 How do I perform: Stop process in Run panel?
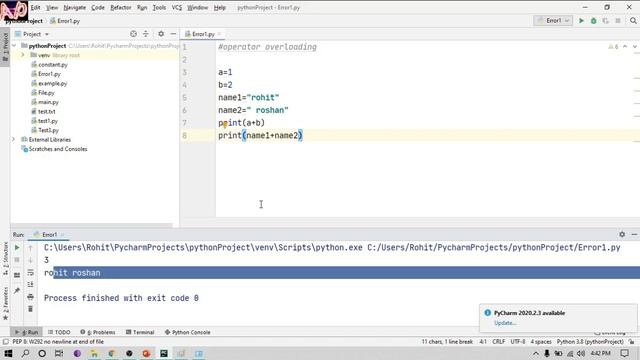click(x=17, y=260)
